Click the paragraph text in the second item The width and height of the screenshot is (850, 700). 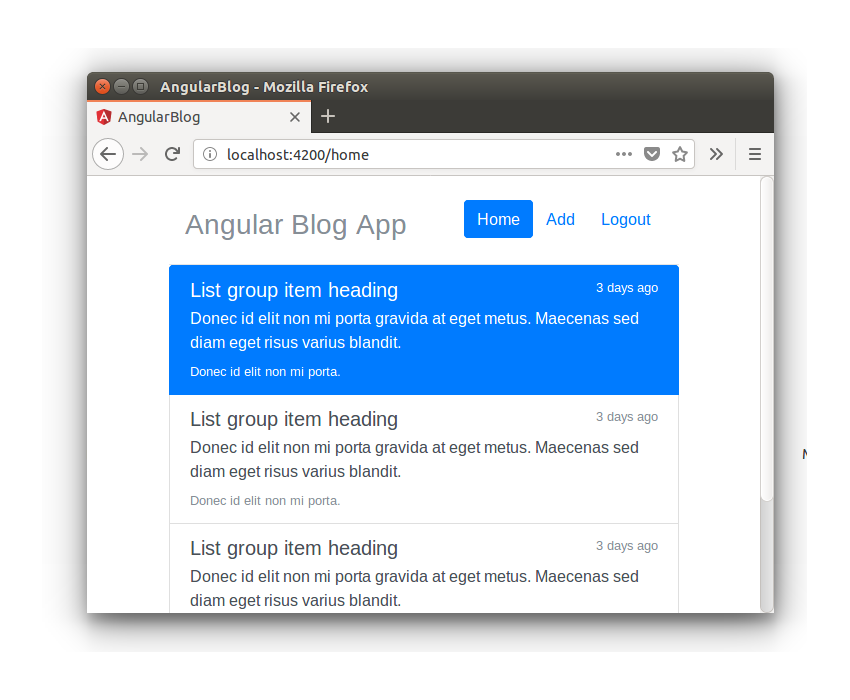414,459
